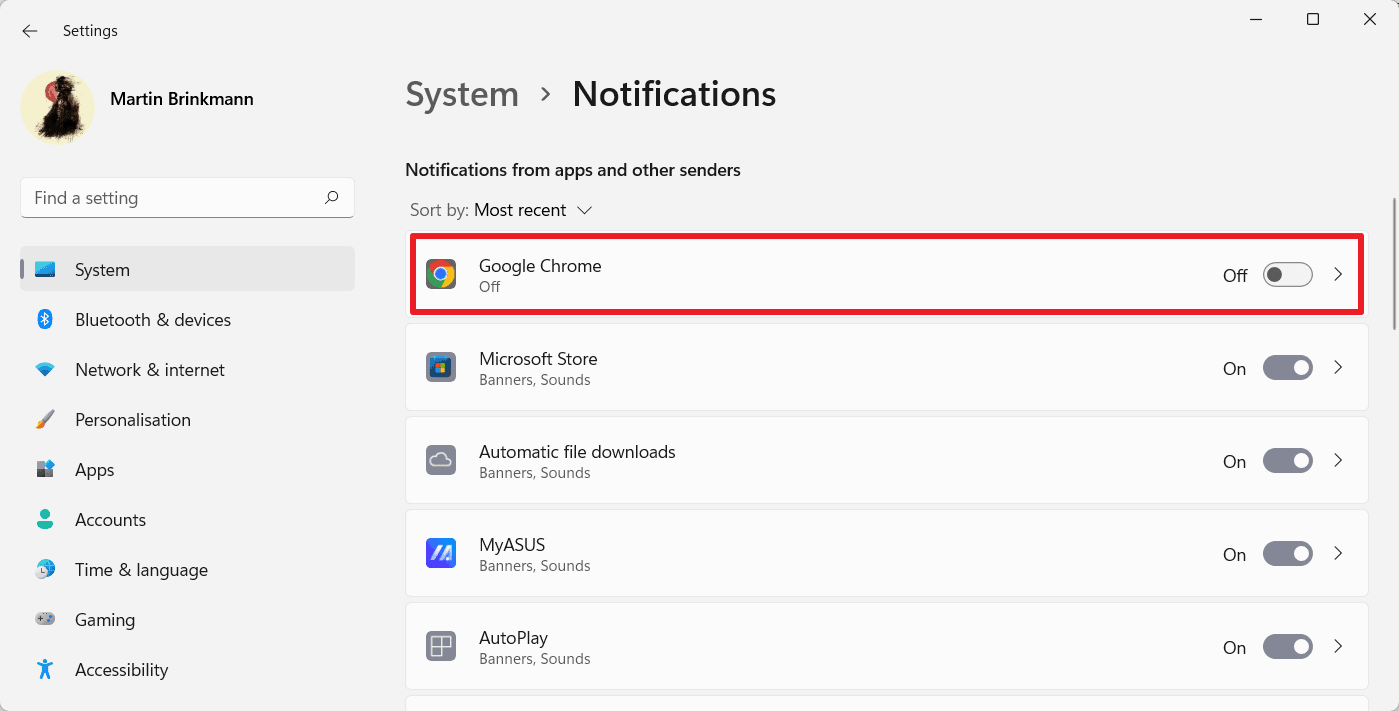Open the Sort by dropdown

coord(532,210)
